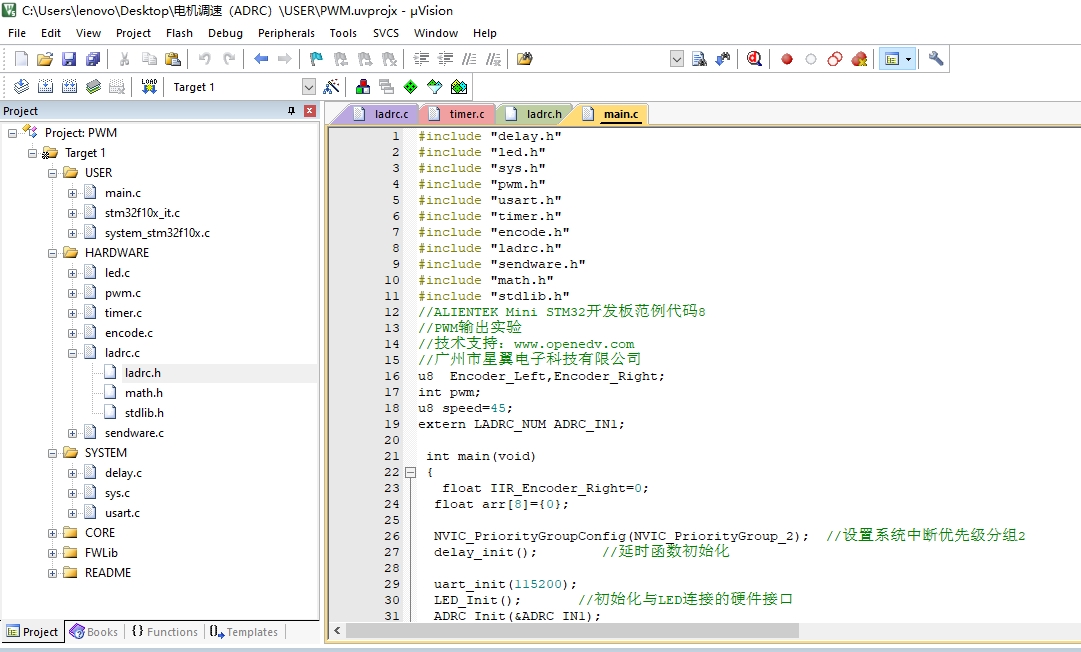This screenshot has height=652, width=1081.
Task: Collapse the SYSTEM folder
Action: coord(52,453)
